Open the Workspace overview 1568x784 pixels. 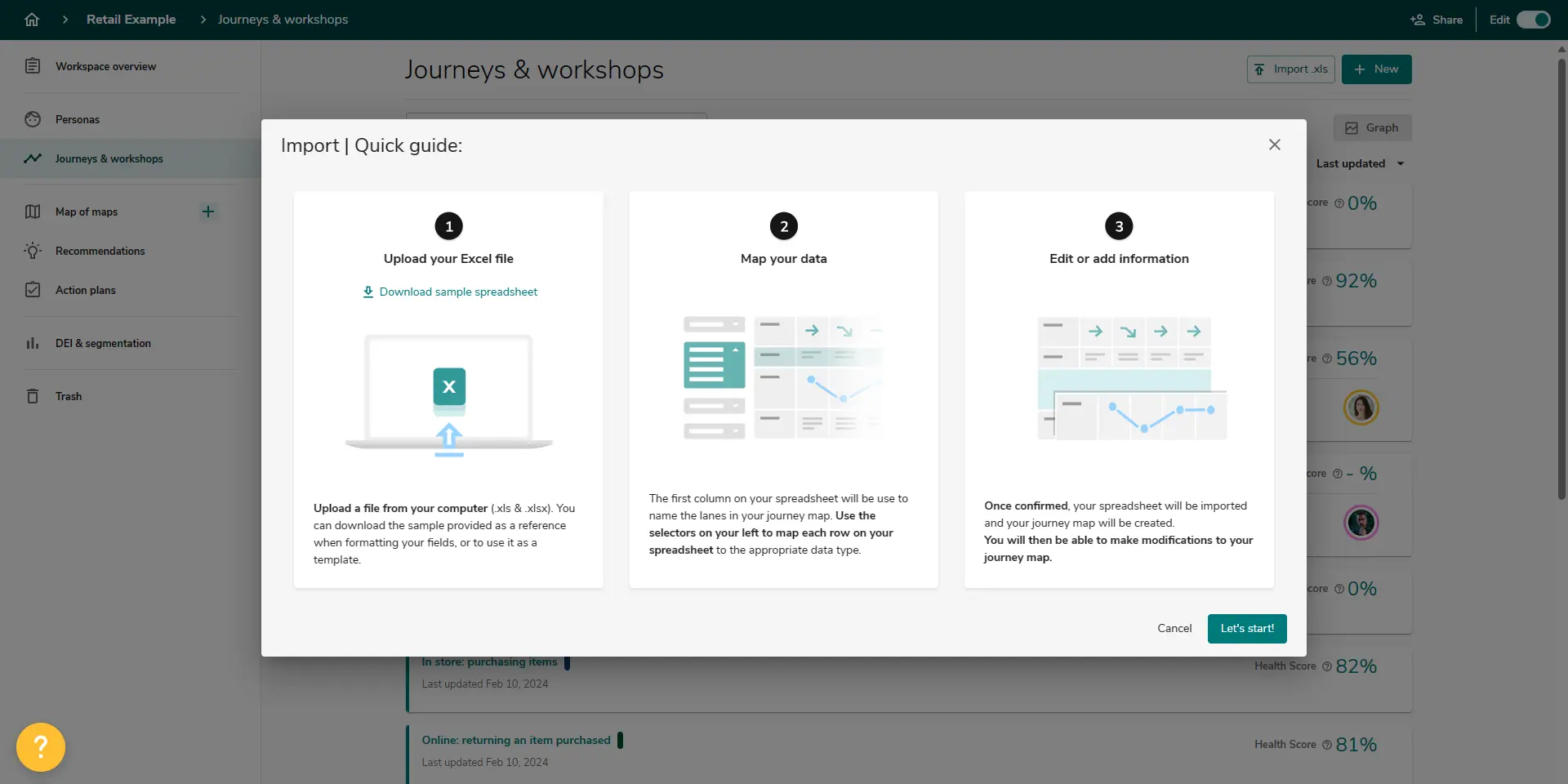click(x=106, y=66)
